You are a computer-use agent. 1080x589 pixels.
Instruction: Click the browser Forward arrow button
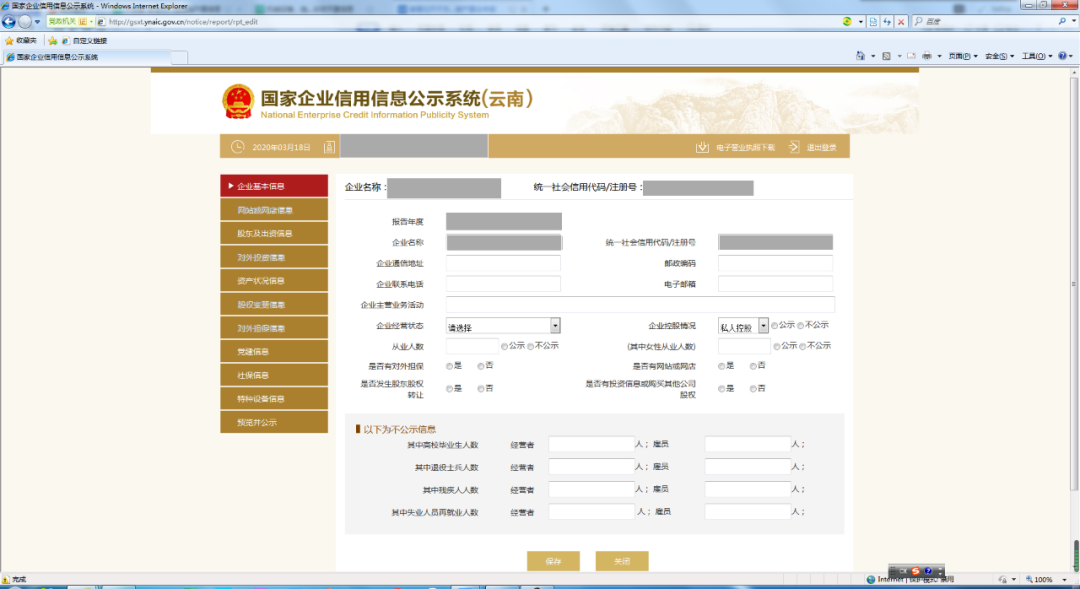coord(25,22)
